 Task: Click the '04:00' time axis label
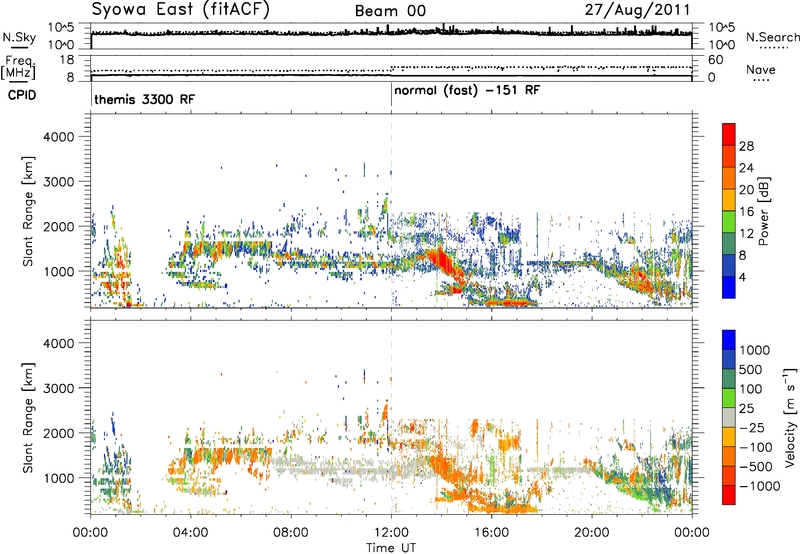(x=190, y=533)
